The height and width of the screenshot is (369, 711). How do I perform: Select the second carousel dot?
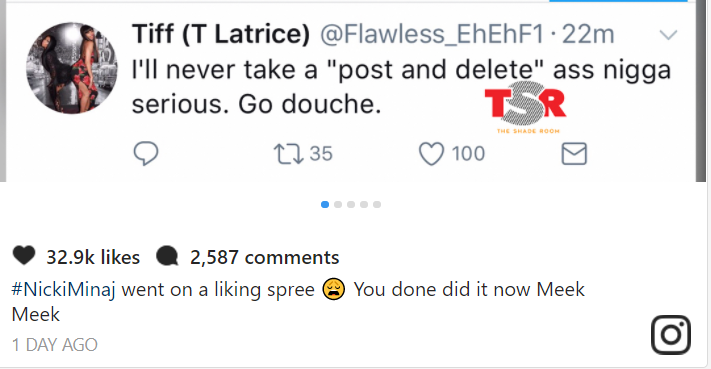[338, 204]
